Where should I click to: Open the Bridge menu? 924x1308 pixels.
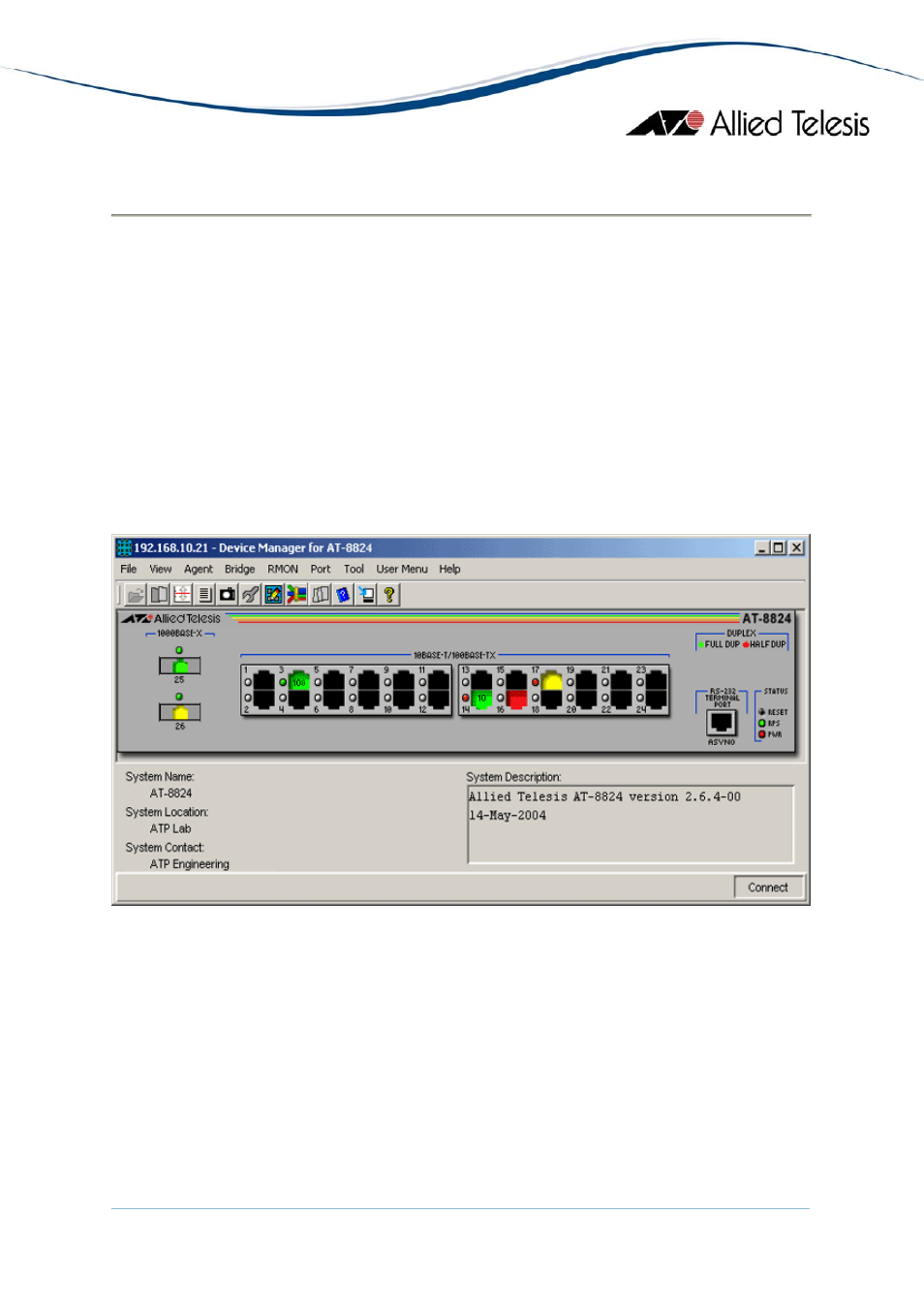[240, 570]
